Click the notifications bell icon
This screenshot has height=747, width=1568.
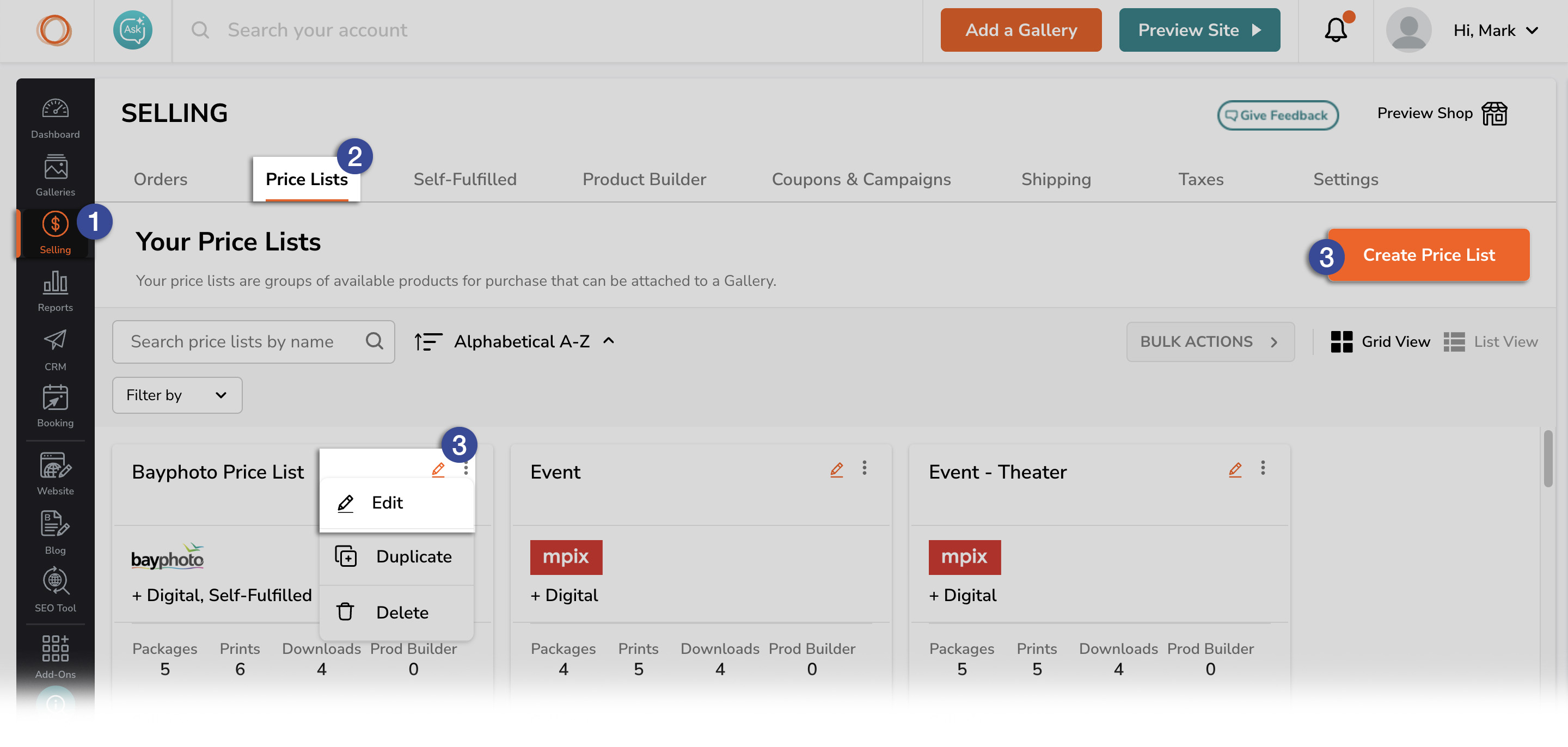coord(1336,30)
